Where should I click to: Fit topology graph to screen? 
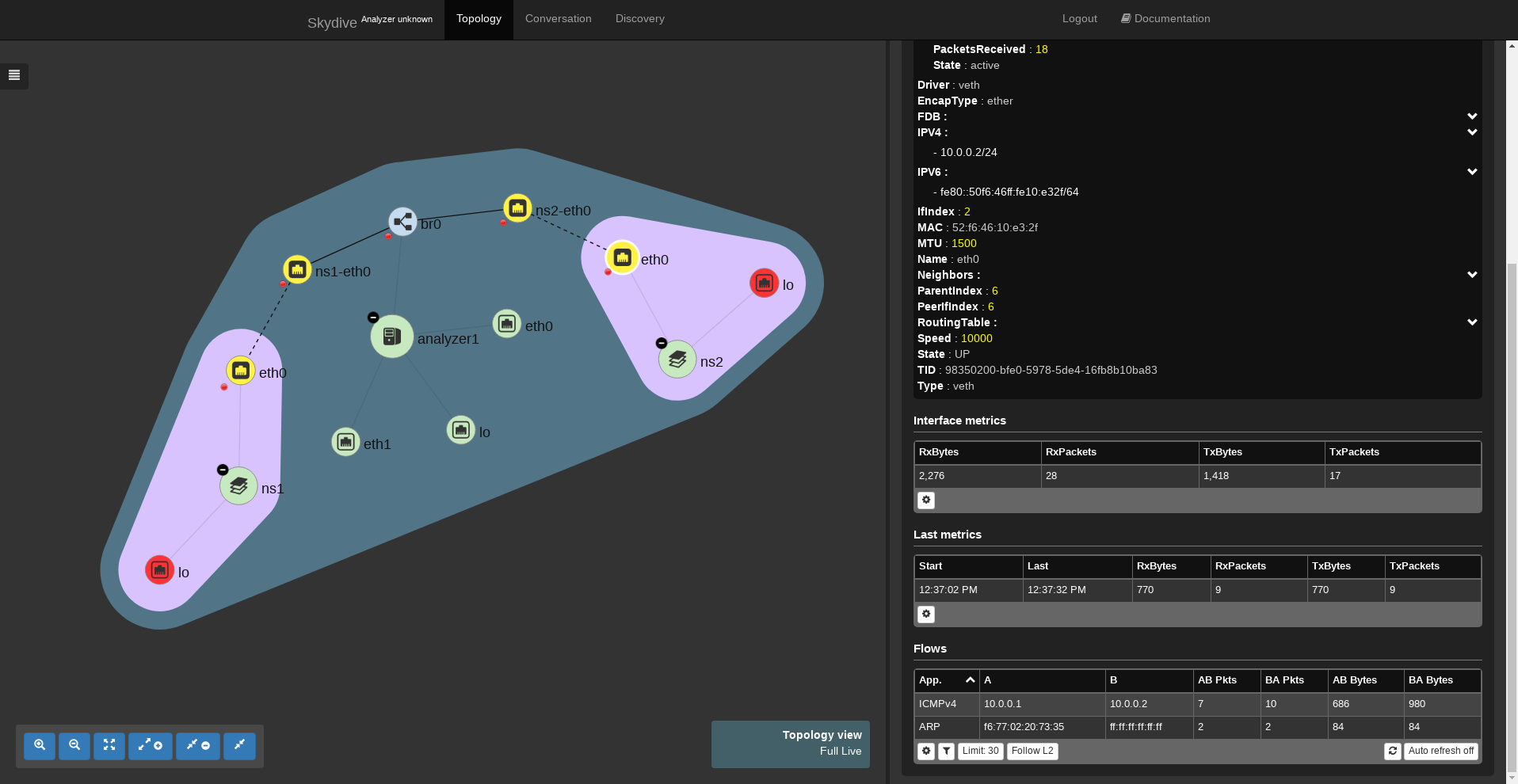point(109,745)
